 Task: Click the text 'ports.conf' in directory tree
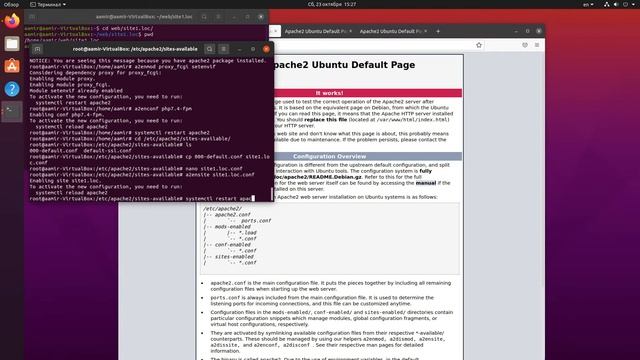pyautogui.click(x=256, y=221)
